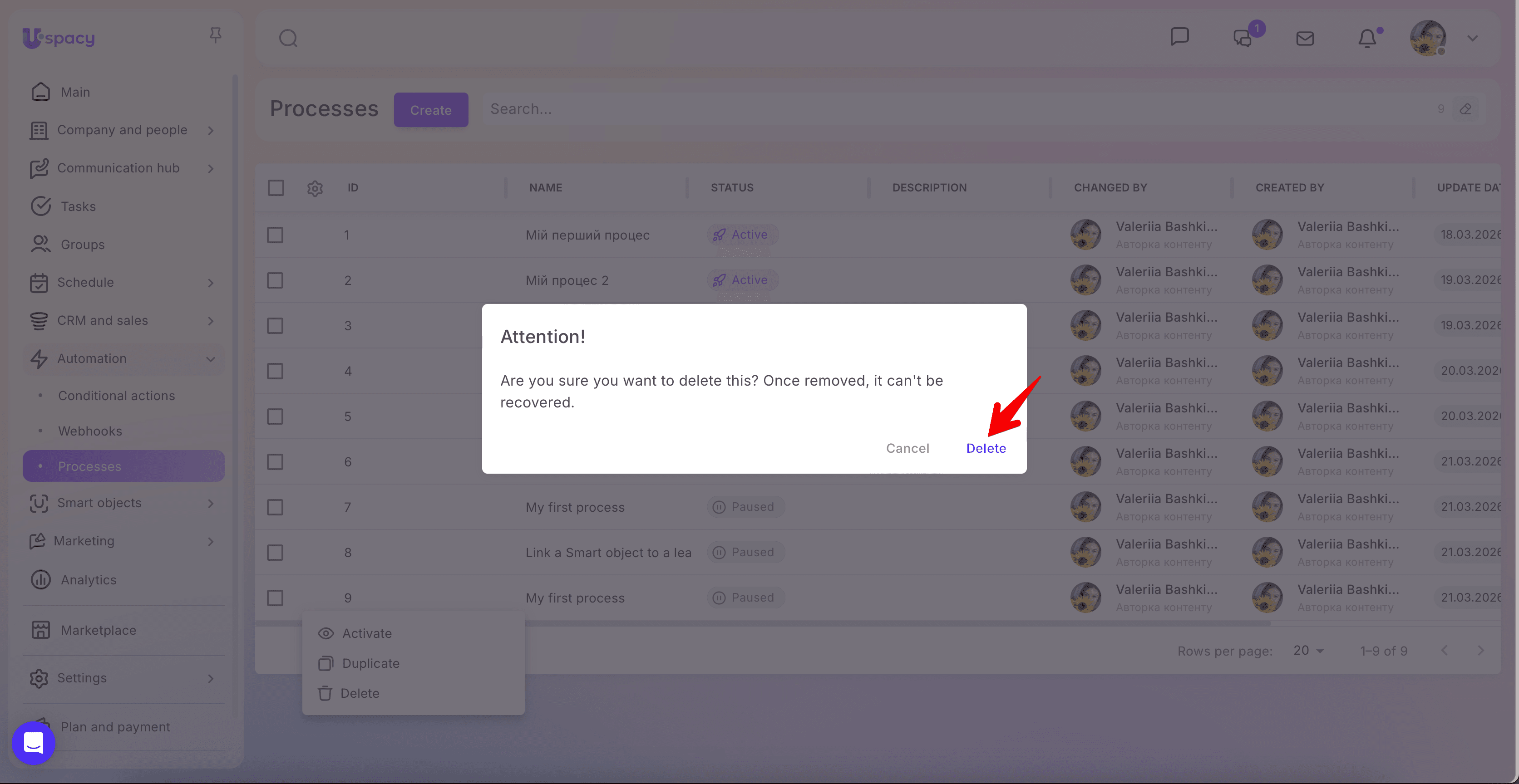Viewport: 1519px width, 784px height.
Task: Click the table column settings gear
Action: [315, 188]
